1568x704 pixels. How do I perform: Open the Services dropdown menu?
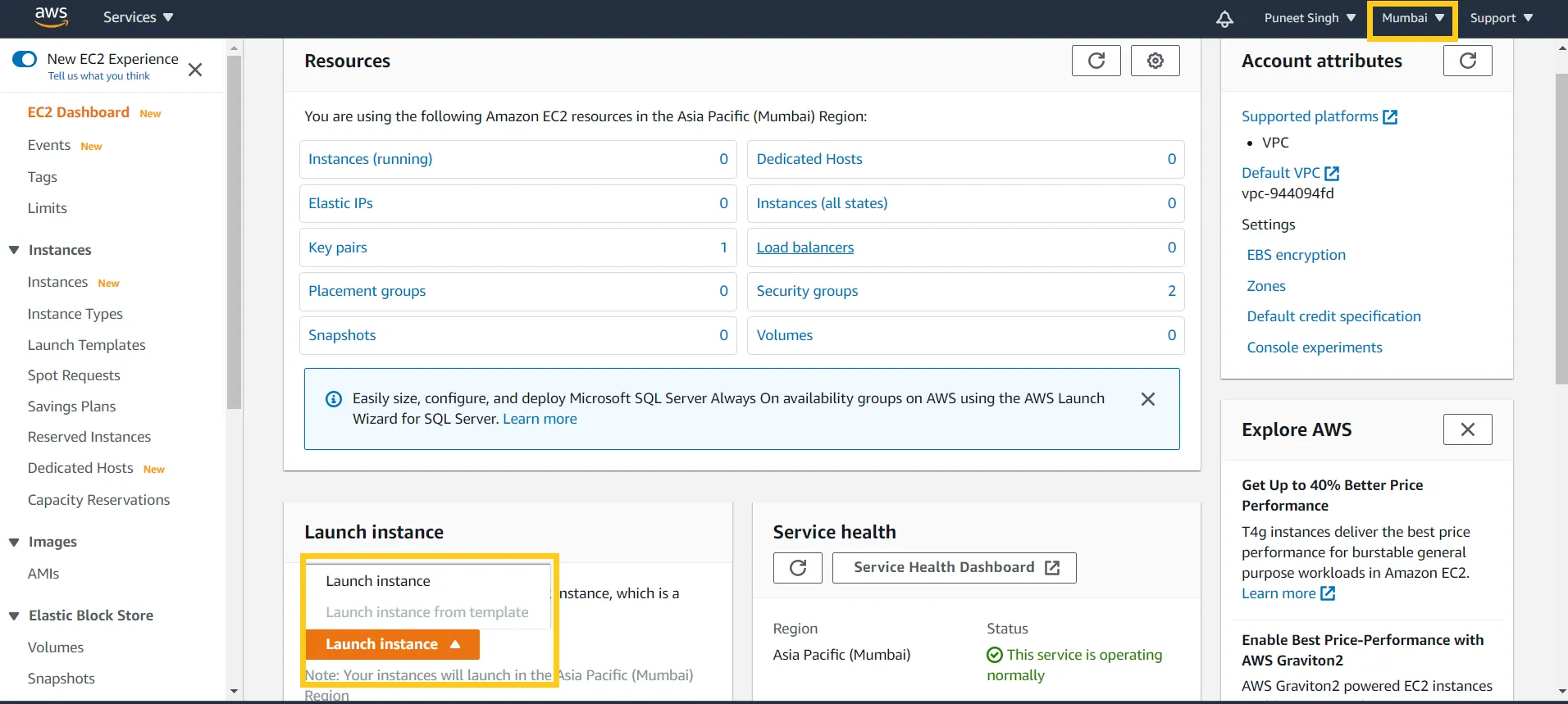[x=138, y=17]
